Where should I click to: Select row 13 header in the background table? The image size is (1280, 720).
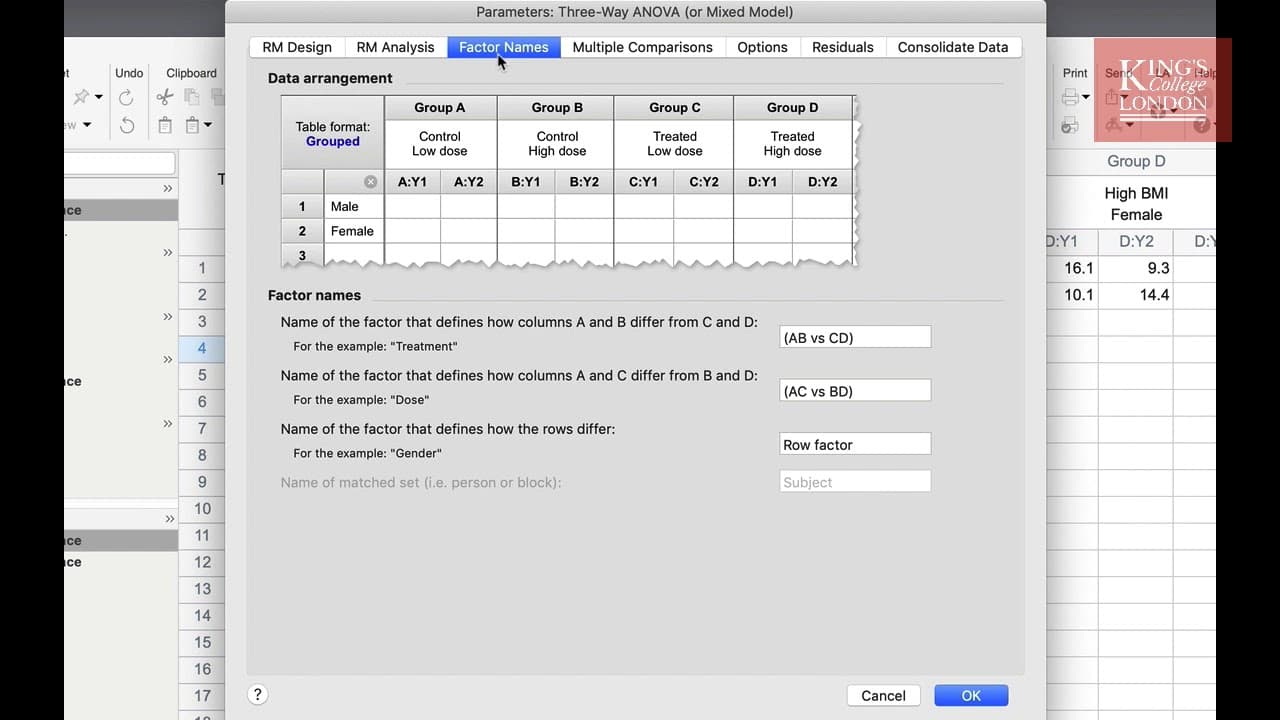tap(202, 589)
